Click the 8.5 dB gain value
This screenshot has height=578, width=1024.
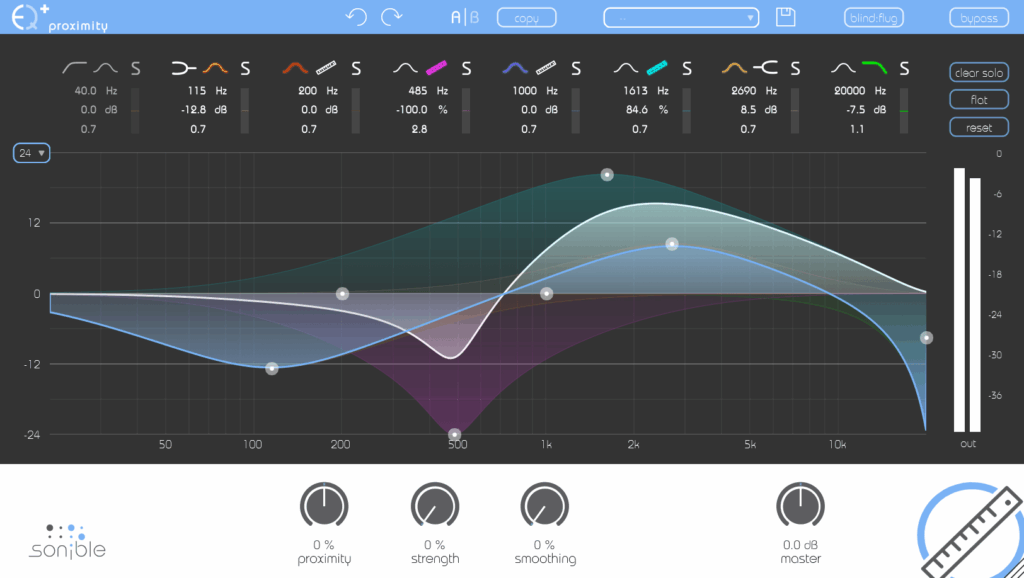coord(748,109)
